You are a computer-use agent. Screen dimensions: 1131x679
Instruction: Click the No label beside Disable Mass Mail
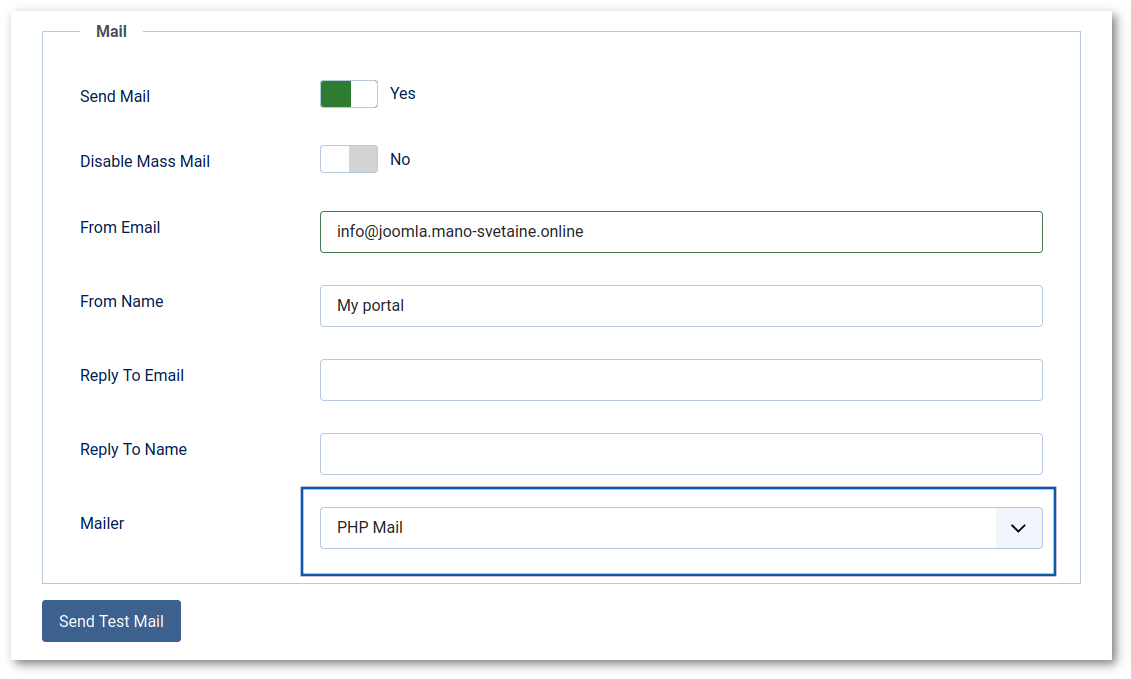[400, 159]
